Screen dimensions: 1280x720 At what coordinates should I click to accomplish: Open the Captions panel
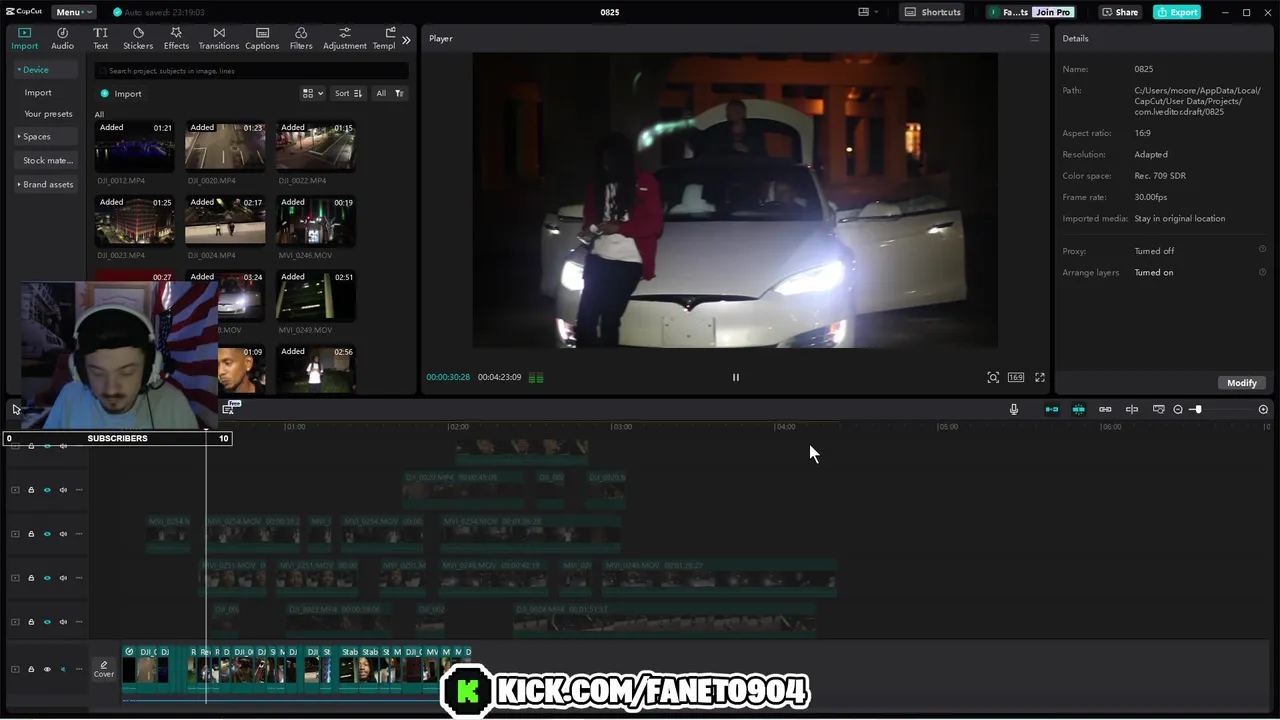tap(262, 38)
